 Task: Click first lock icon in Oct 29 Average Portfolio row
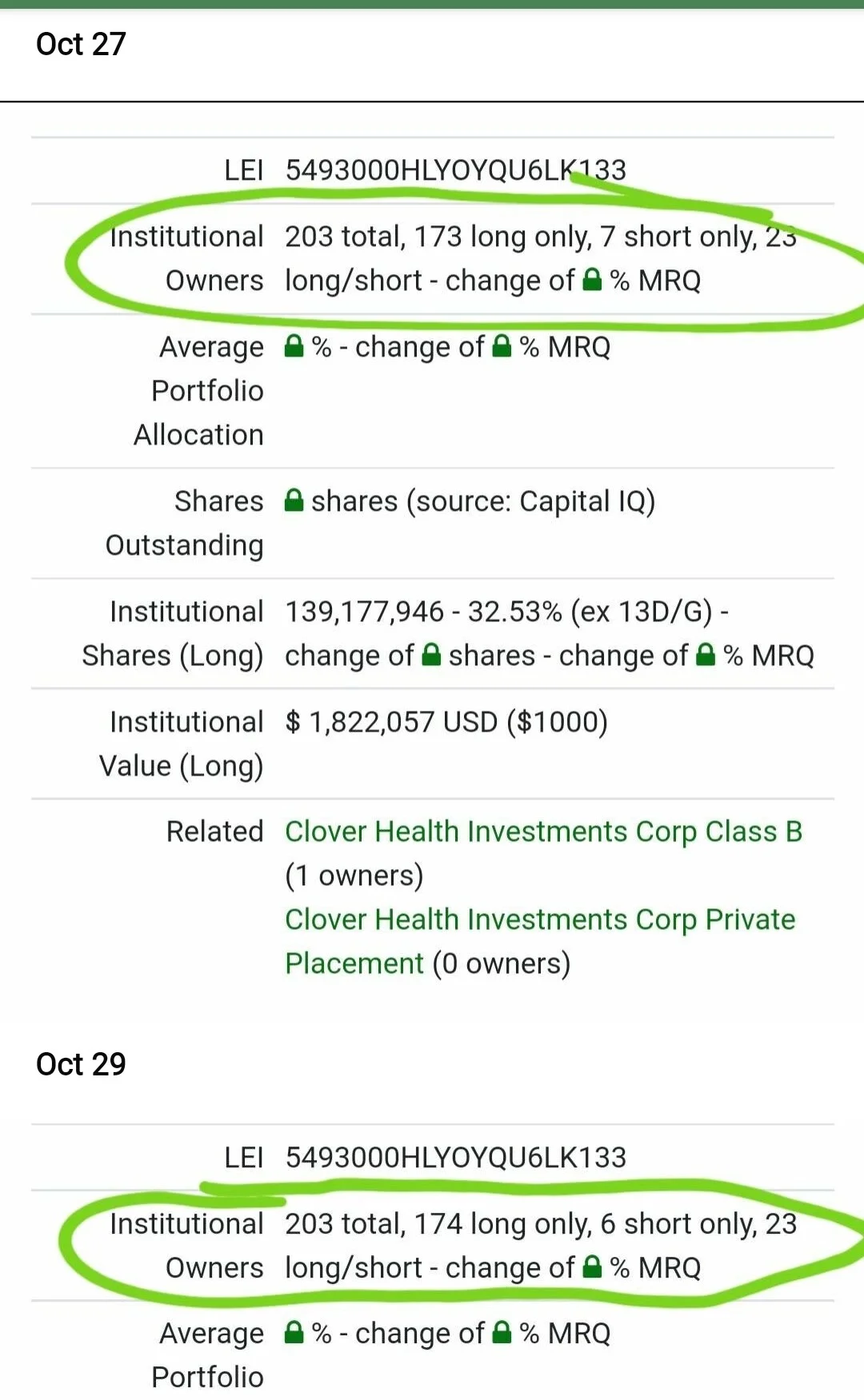[294, 1333]
